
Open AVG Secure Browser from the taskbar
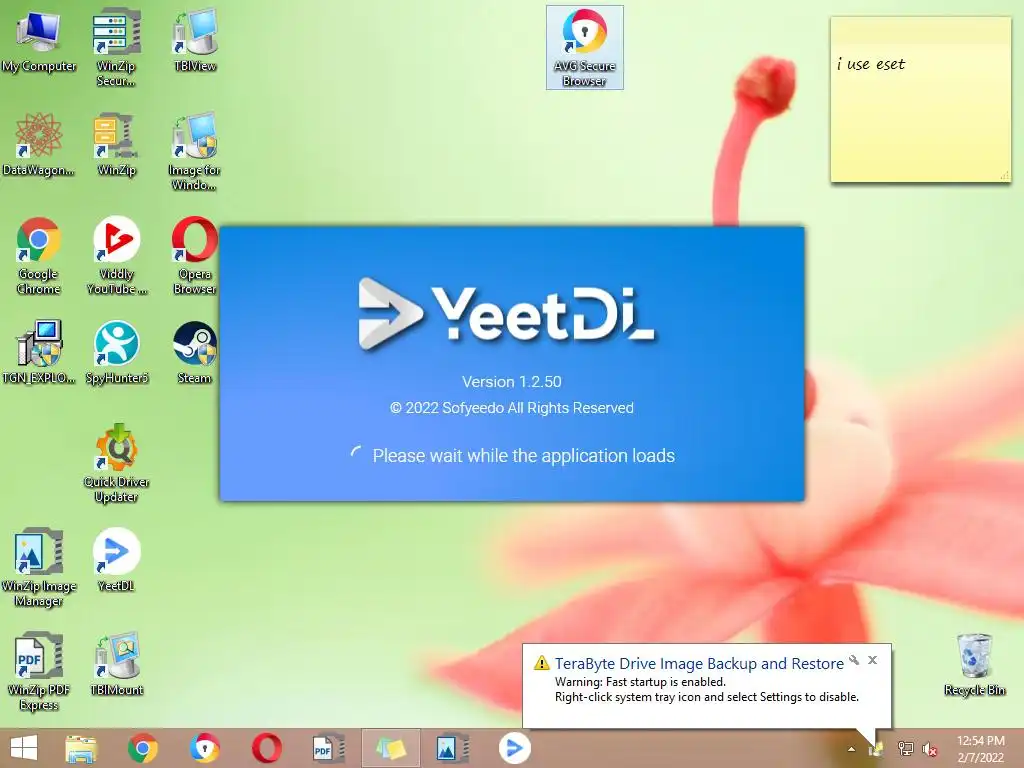(204, 748)
